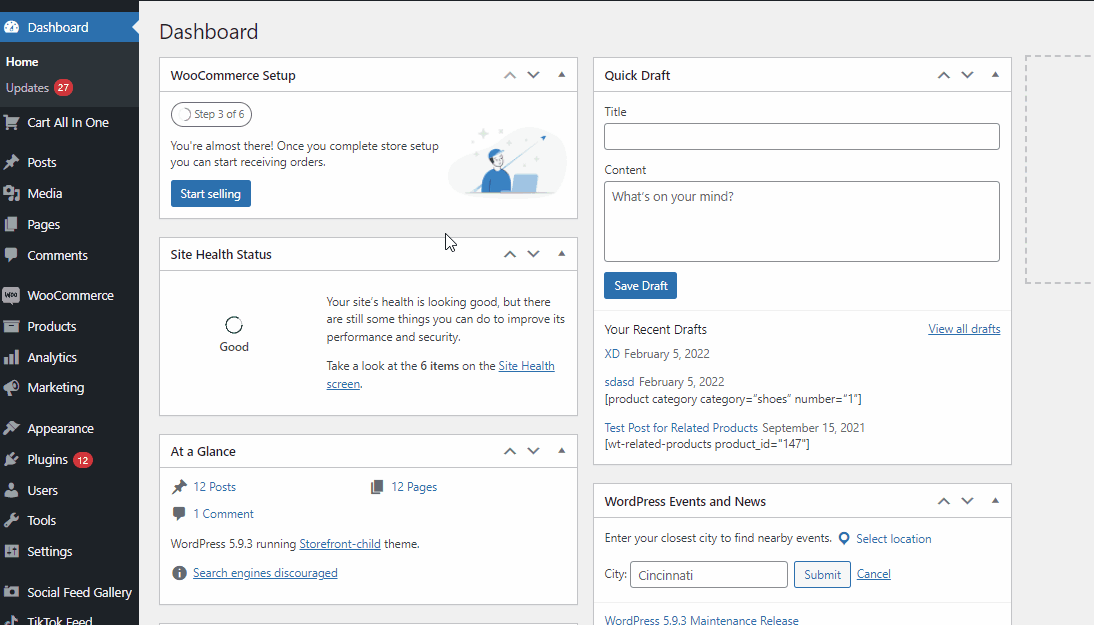1094x625 pixels.
Task: Click the Cart All In One cart icon
Action: 11,123
